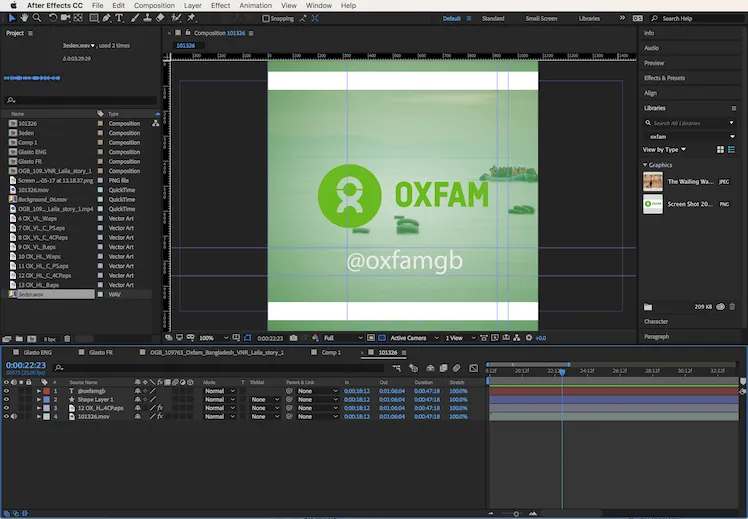This screenshot has height=519, width=748.
Task: Toggle the composition lock icon in viewer tab
Action: [188, 32]
